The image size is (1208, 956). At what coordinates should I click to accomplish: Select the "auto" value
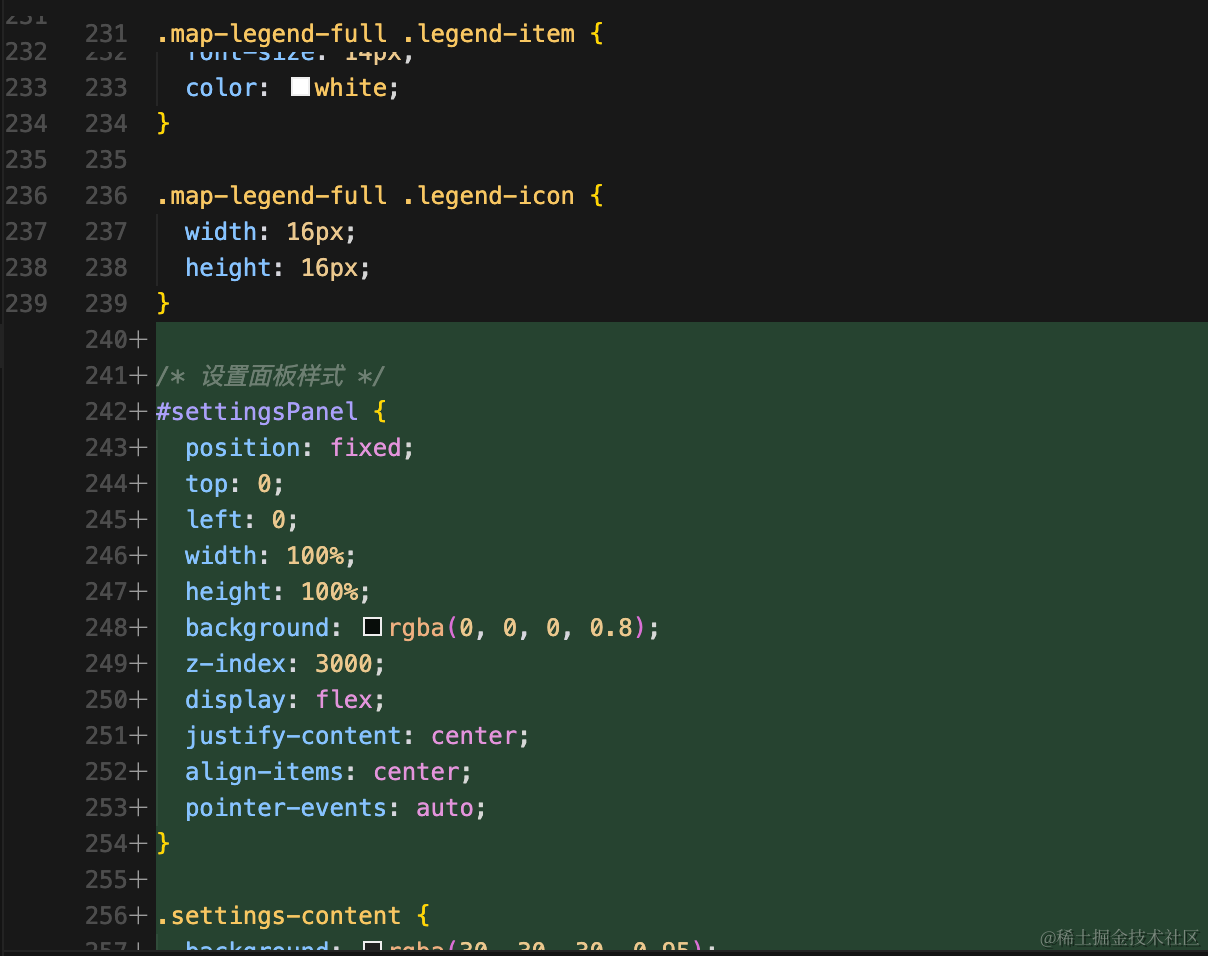444,807
